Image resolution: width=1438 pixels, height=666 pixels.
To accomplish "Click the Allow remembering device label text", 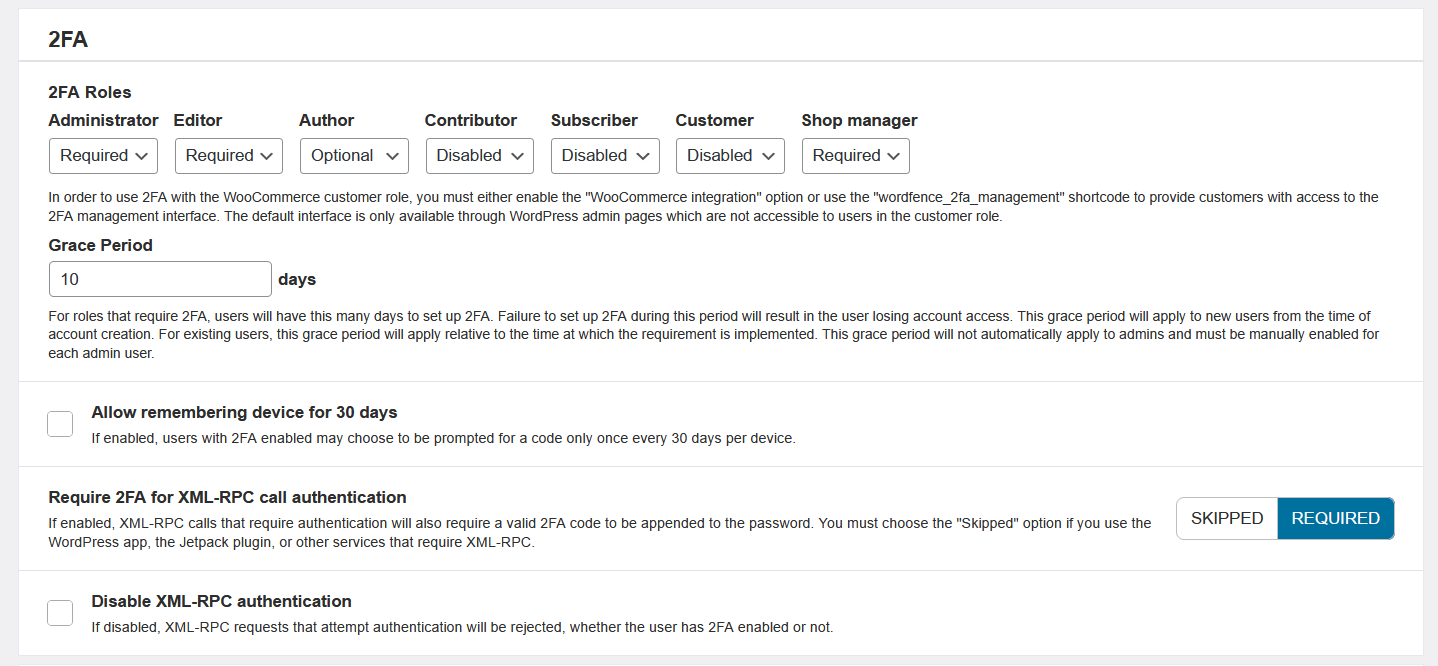I will coord(243,412).
